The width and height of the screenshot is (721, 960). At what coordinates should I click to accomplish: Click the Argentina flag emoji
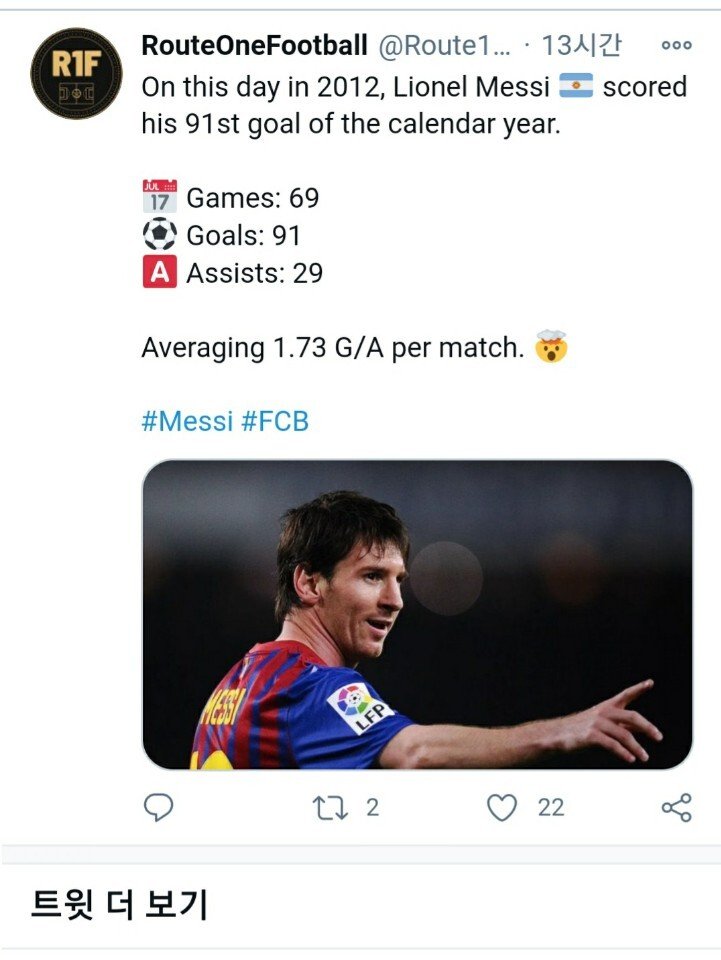pos(576,87)
